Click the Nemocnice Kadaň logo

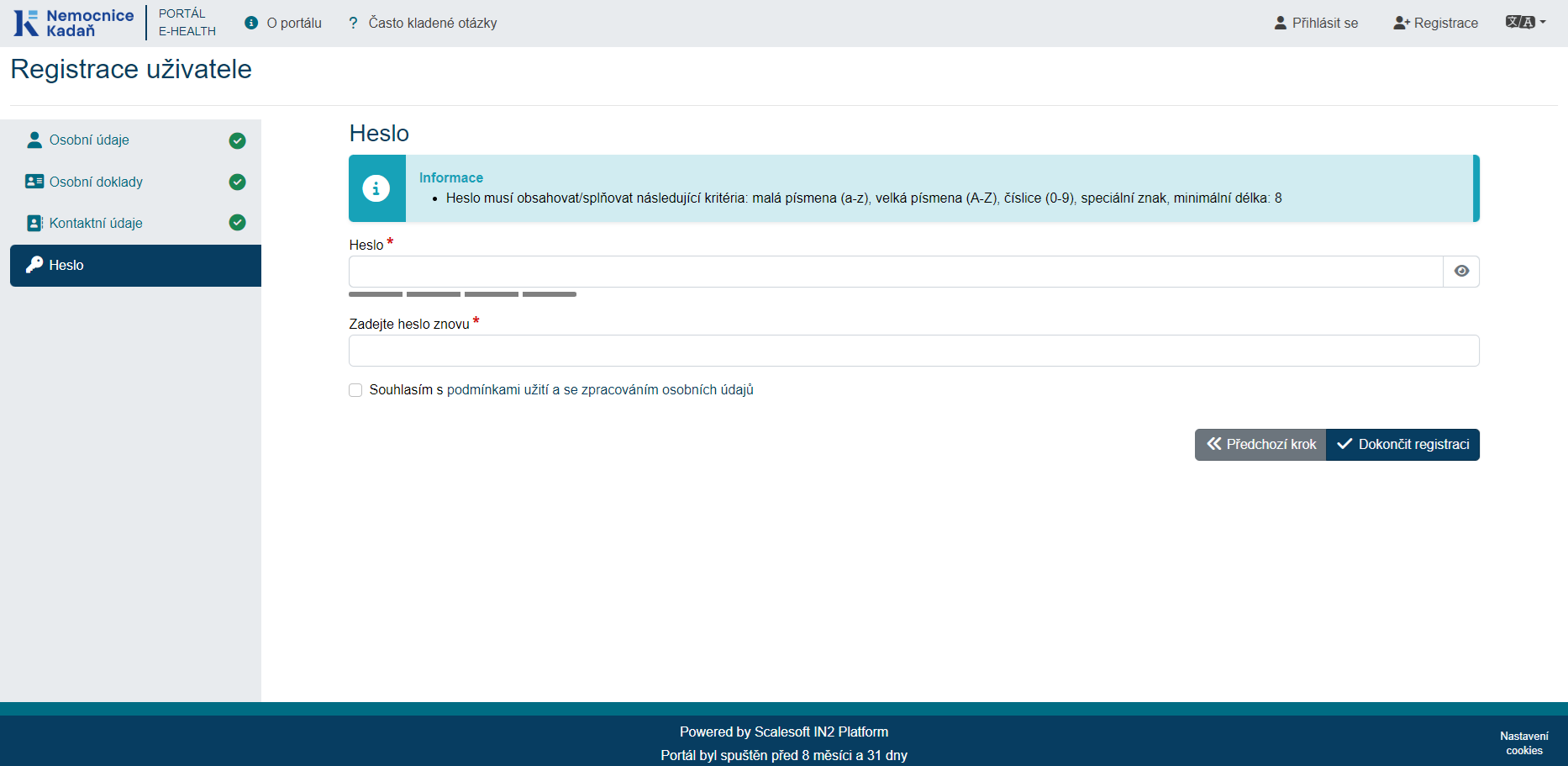point(73,23)
